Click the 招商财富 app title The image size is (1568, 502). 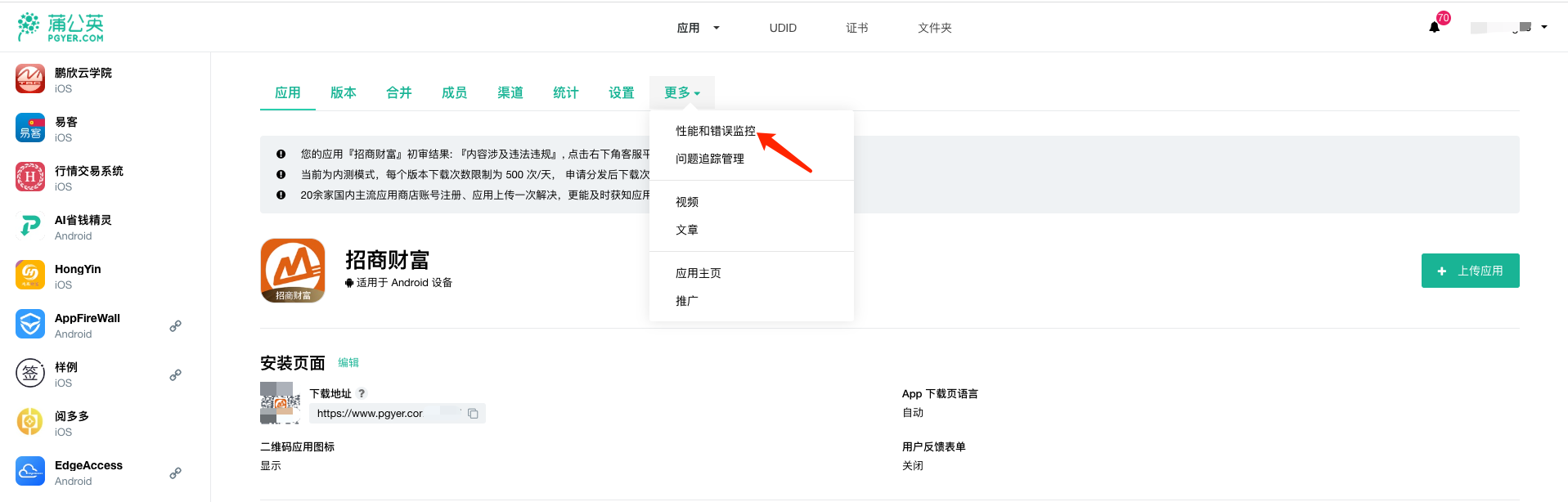pos(388,260)
